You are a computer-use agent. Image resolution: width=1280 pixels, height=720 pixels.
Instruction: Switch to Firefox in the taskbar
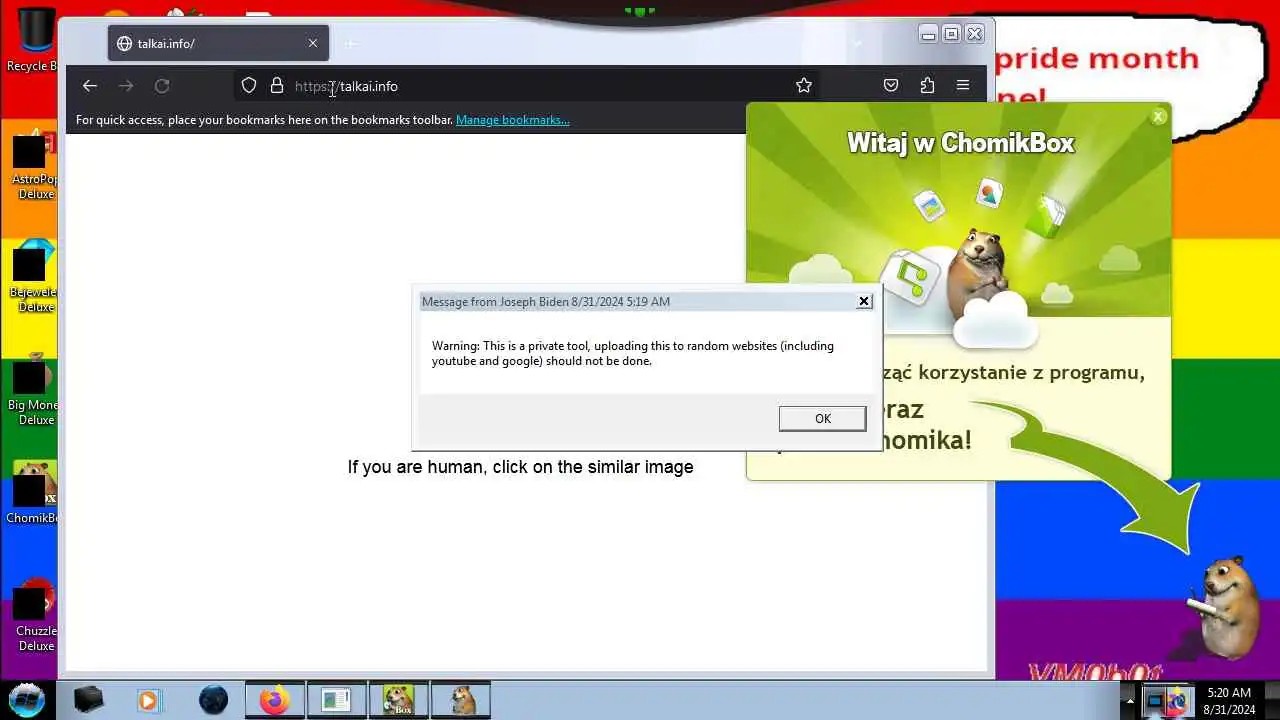[274, 700]
